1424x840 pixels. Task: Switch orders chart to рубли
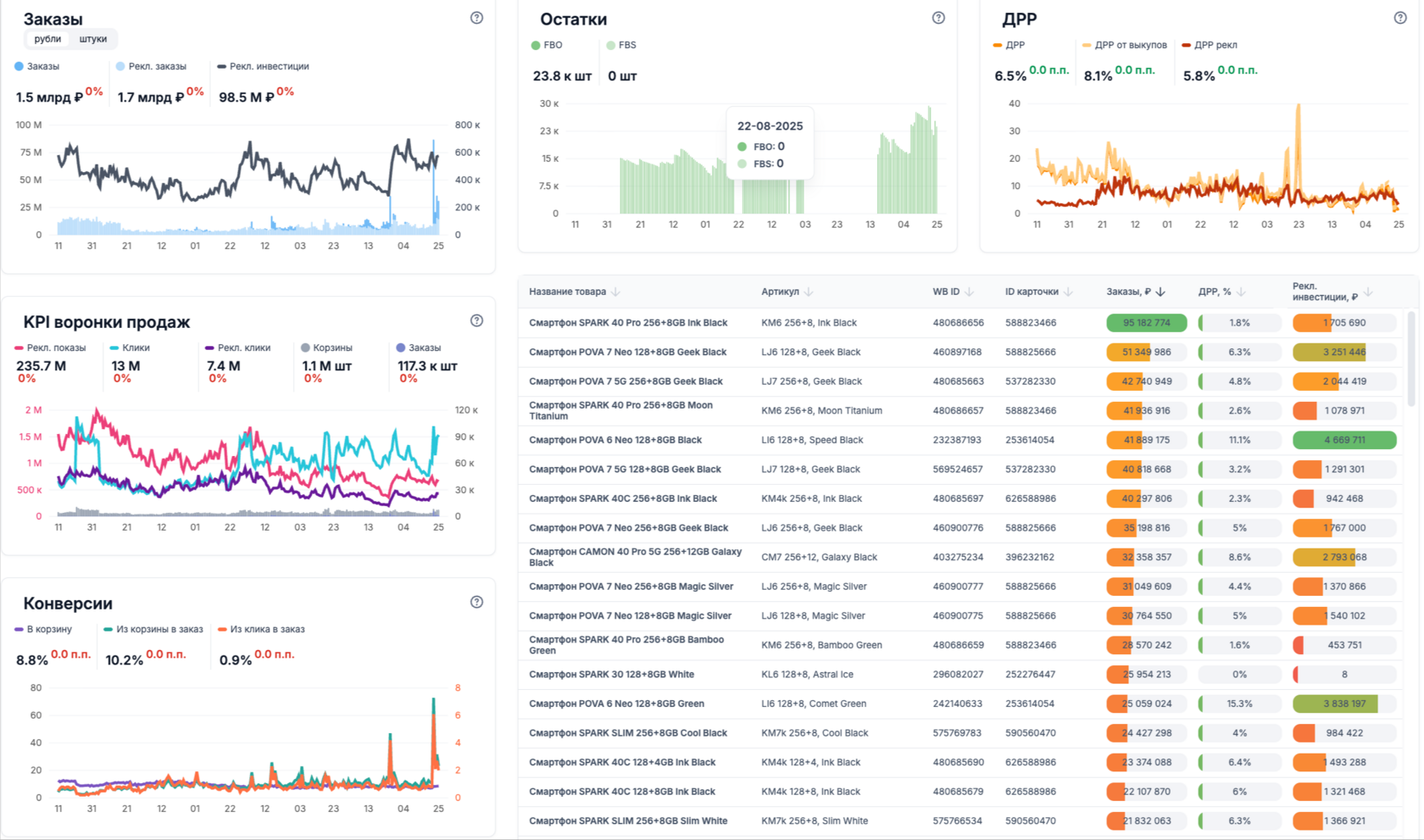pos(47,39)
